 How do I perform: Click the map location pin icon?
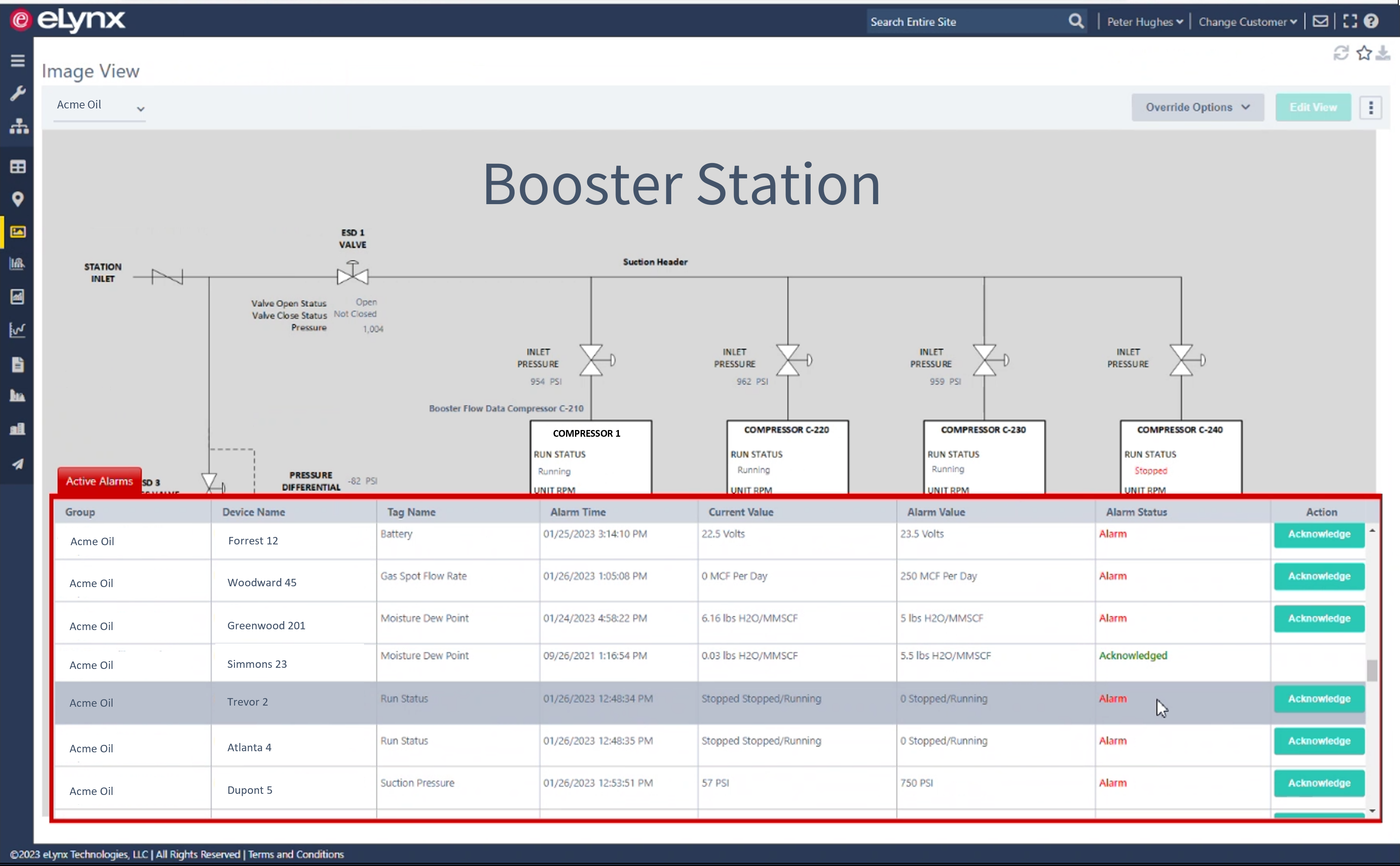pyautogui.click(x=18, y=199)
